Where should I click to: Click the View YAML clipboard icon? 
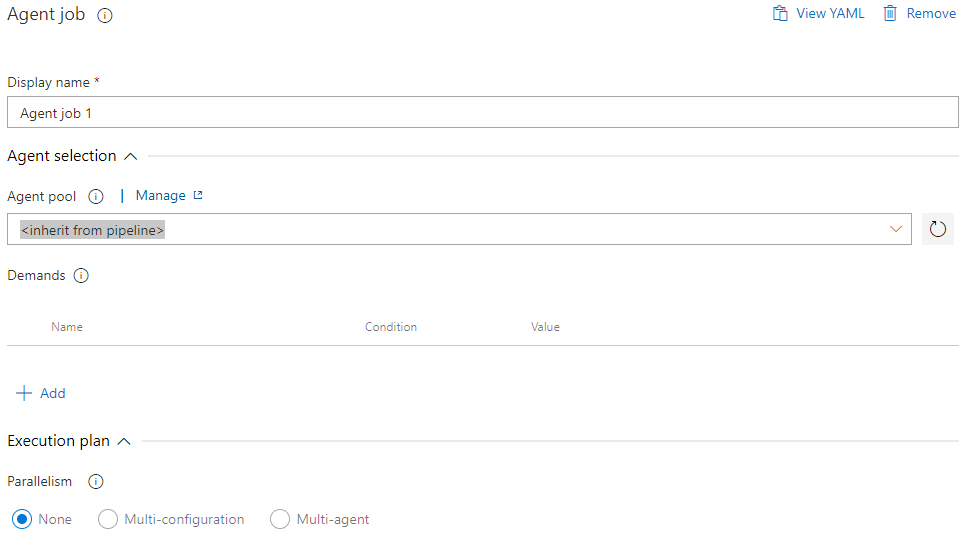780,14
